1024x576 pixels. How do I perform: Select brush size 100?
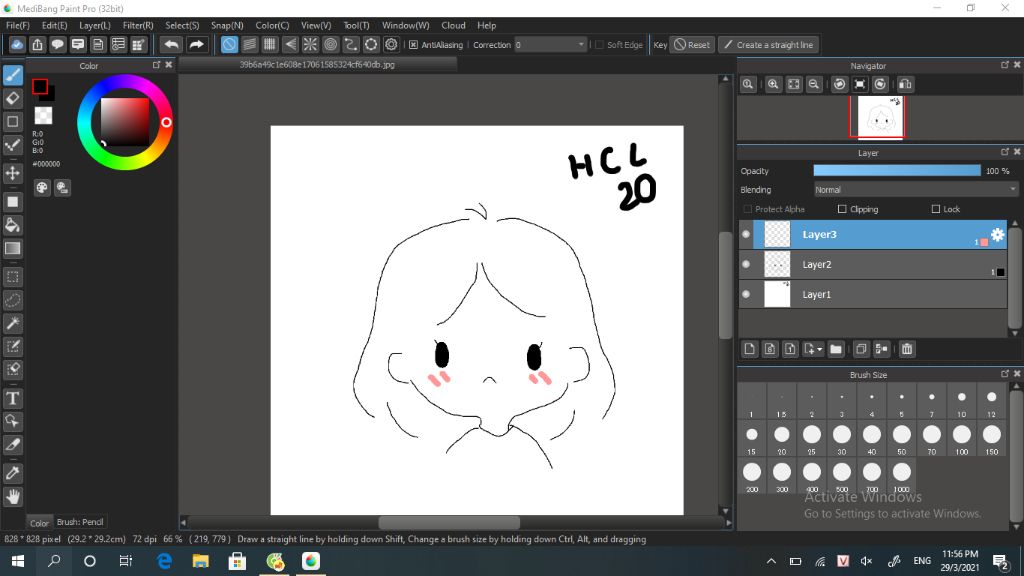coord(961,440)
